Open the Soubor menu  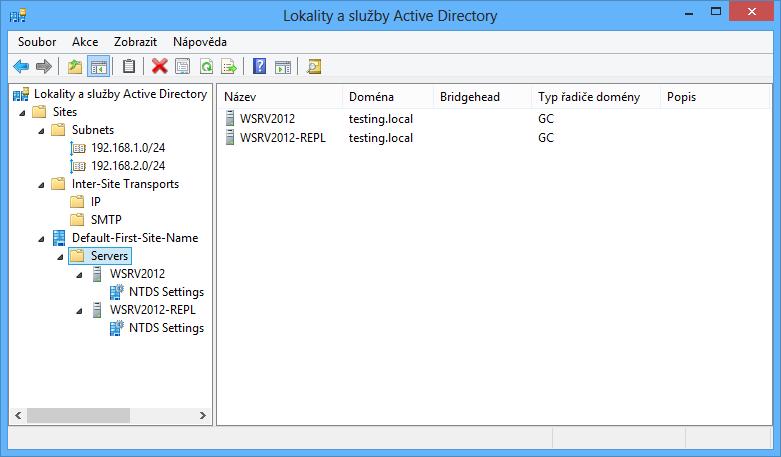click(x=37, y=42)
